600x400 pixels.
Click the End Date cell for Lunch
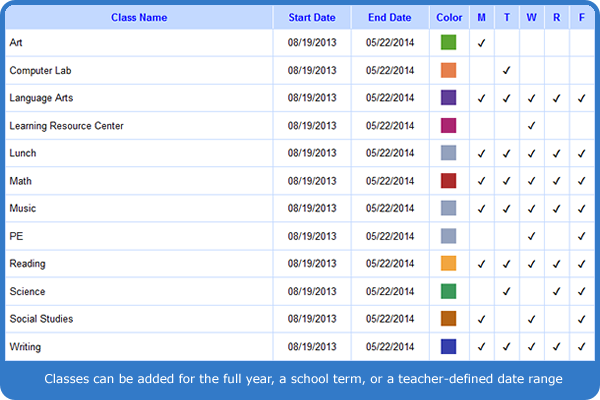point(390,153)
